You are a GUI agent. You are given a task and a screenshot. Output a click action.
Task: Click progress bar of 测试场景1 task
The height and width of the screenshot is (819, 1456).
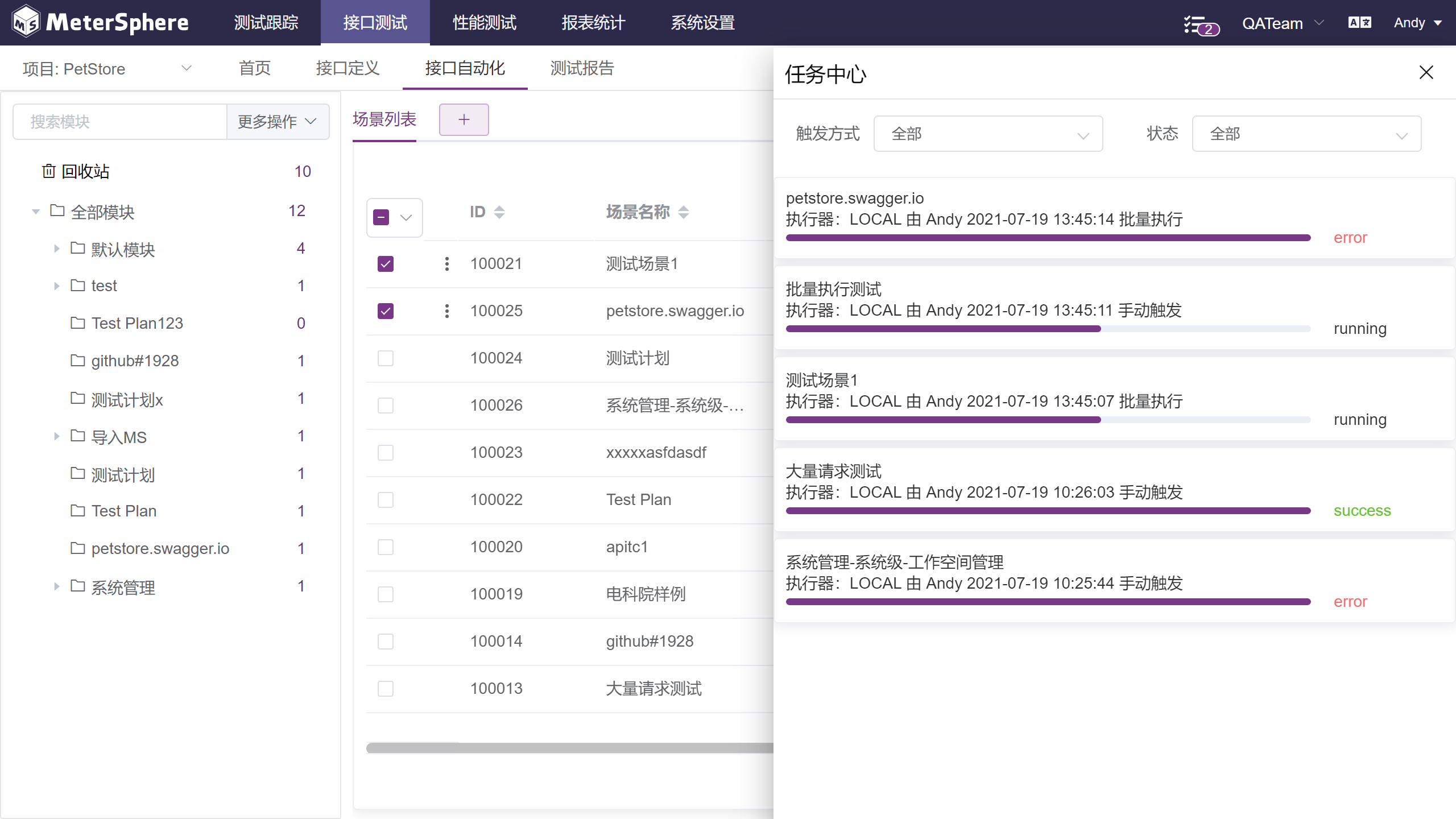[1048, 420]
